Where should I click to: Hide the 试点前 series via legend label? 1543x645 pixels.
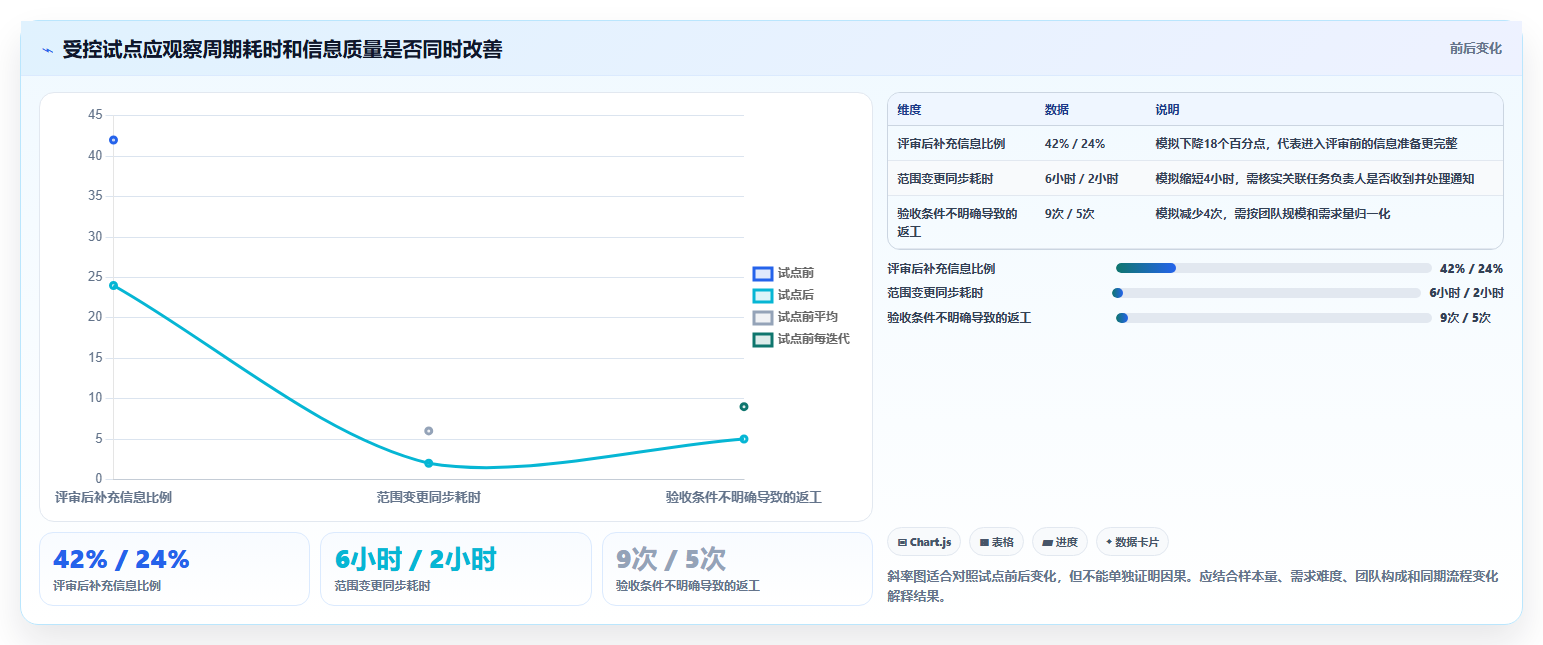796,273
